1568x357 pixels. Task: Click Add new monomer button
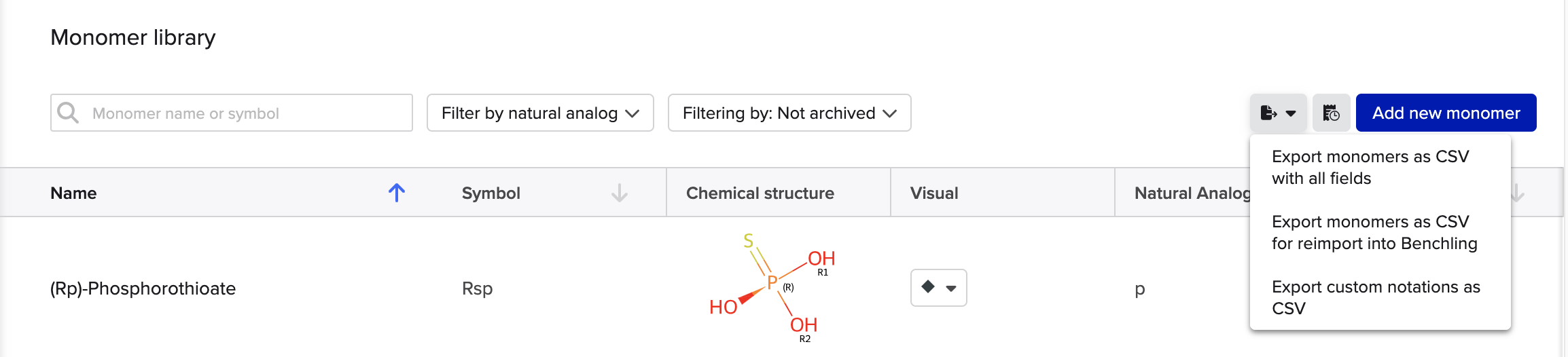1446,113
